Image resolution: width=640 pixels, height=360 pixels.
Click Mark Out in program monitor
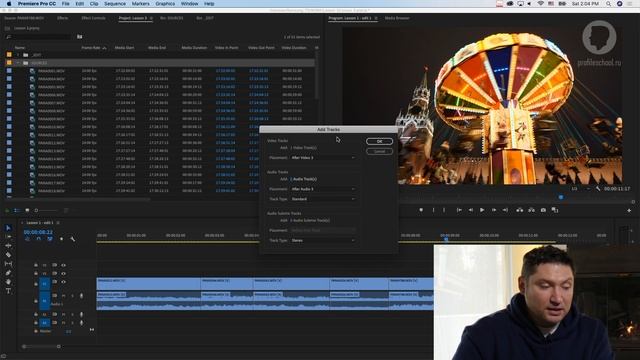444,210
